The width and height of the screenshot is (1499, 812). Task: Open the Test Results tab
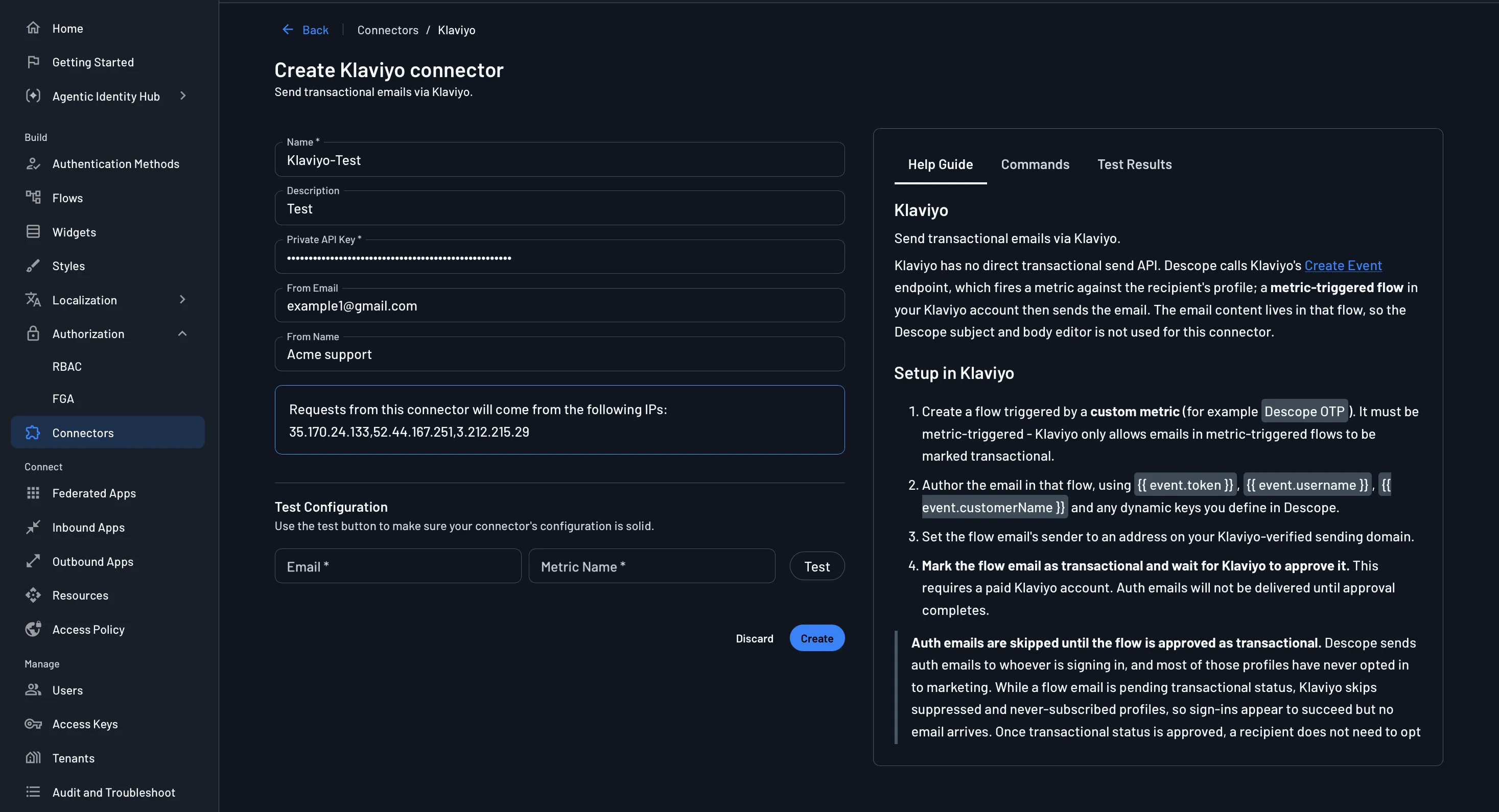click(1135, 164)
